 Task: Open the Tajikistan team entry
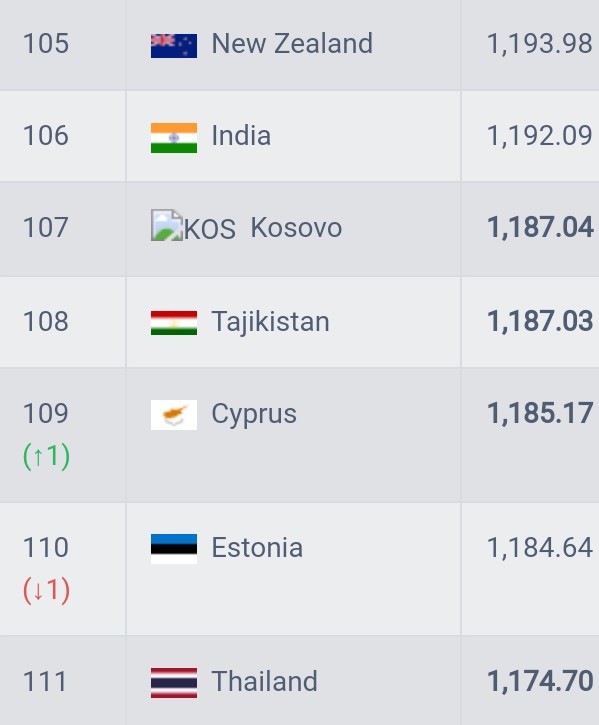pos(270,322)
